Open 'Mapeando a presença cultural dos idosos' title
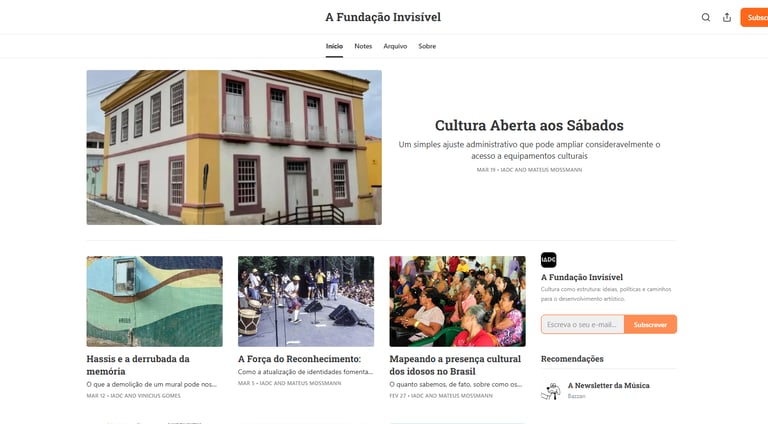This screenshot has height=424, width=768. click(x=455, y=365)
